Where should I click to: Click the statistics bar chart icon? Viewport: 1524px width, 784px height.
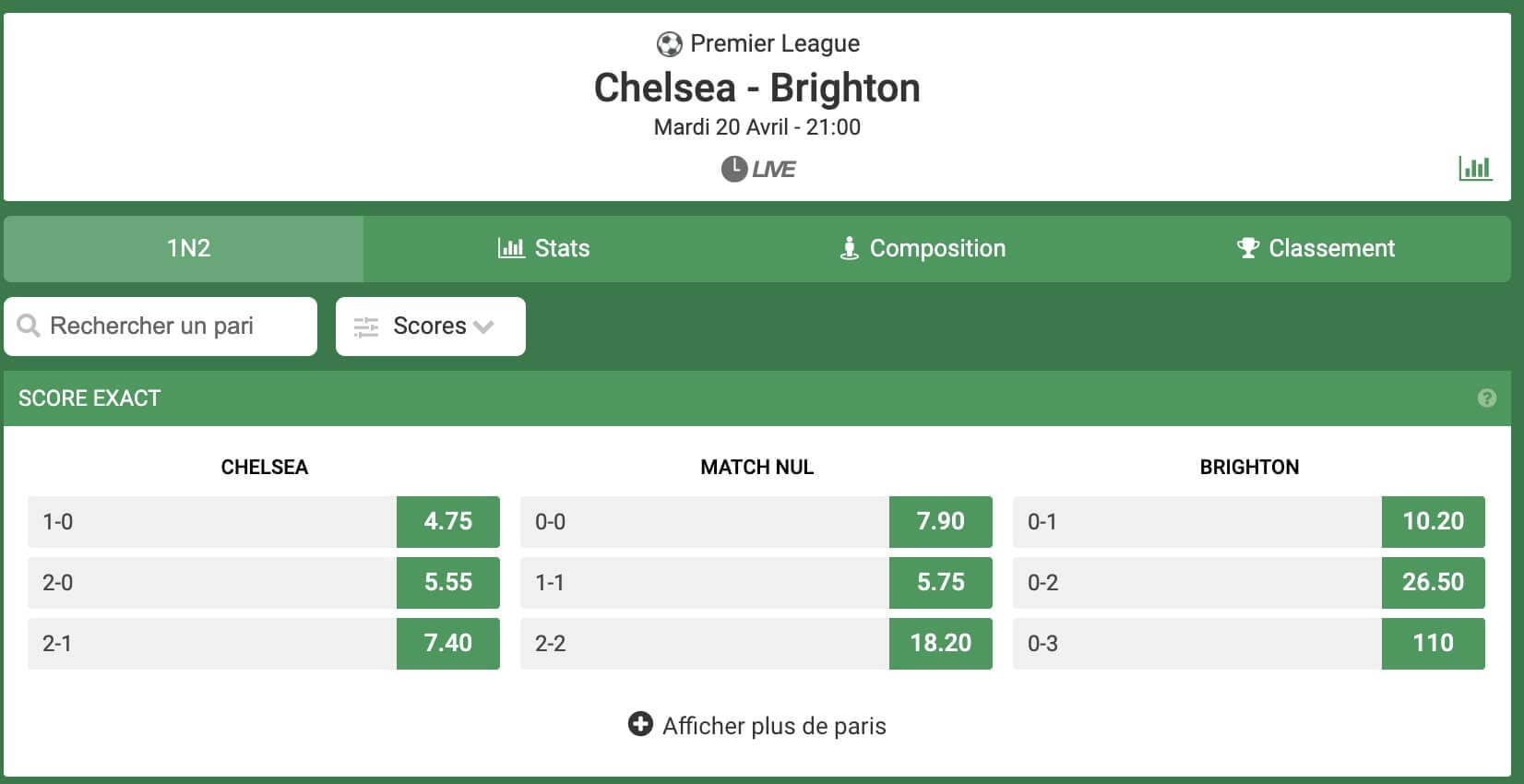coord(1475,168)
